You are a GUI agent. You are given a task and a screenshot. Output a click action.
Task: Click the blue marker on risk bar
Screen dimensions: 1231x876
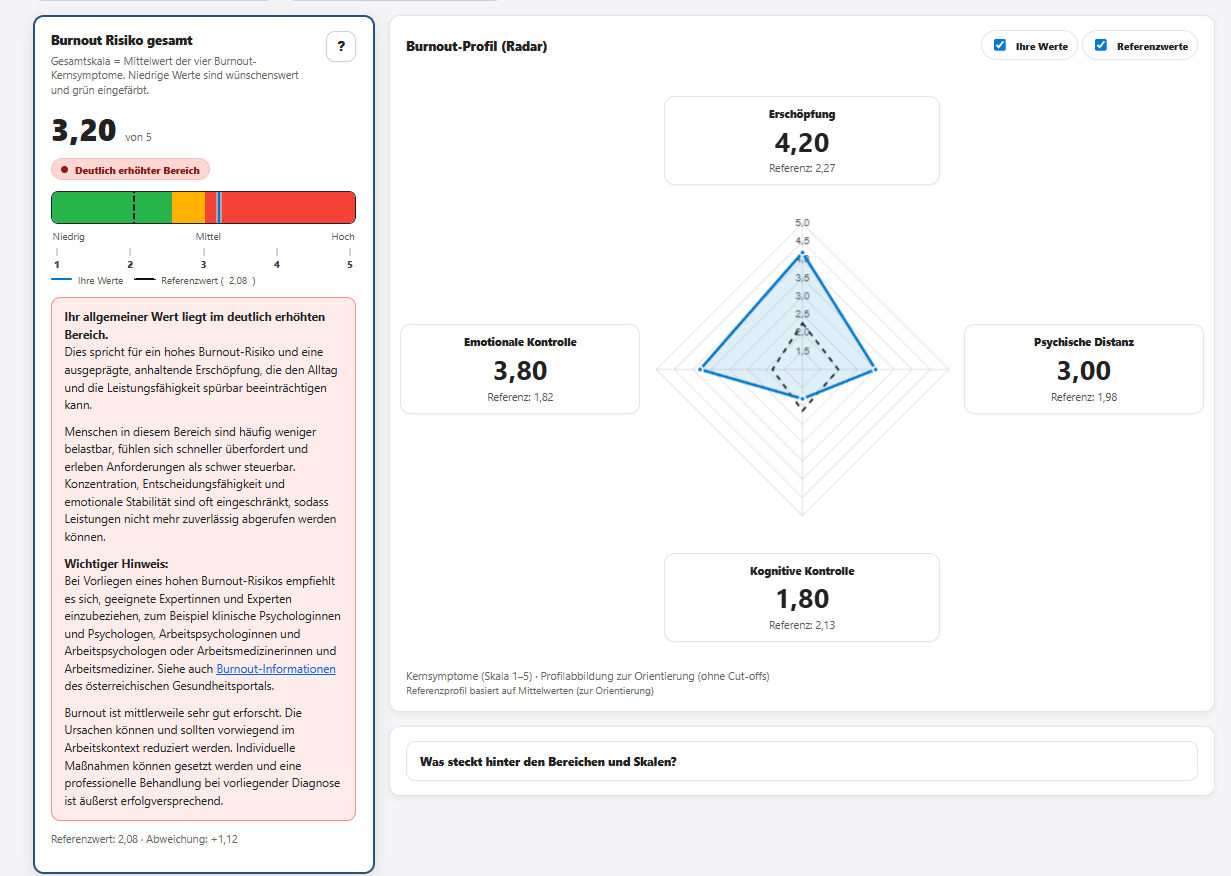point(219,207)
